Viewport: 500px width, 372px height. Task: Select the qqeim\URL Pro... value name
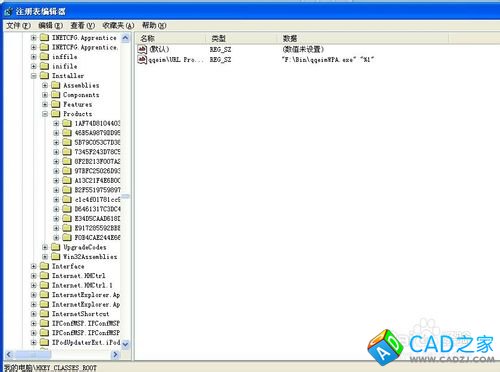[x=176, y=60]
